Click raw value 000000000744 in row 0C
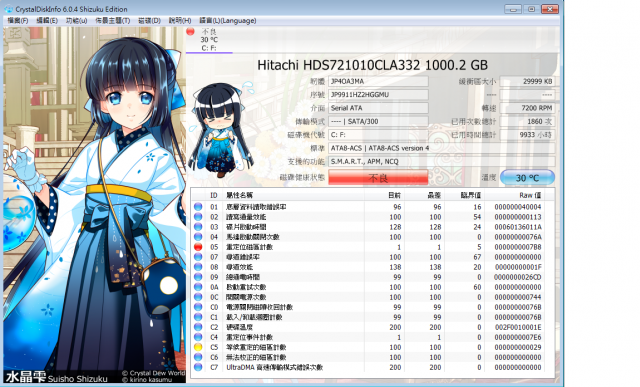This screenshot has height=387, width=640. tap(518, 297)
